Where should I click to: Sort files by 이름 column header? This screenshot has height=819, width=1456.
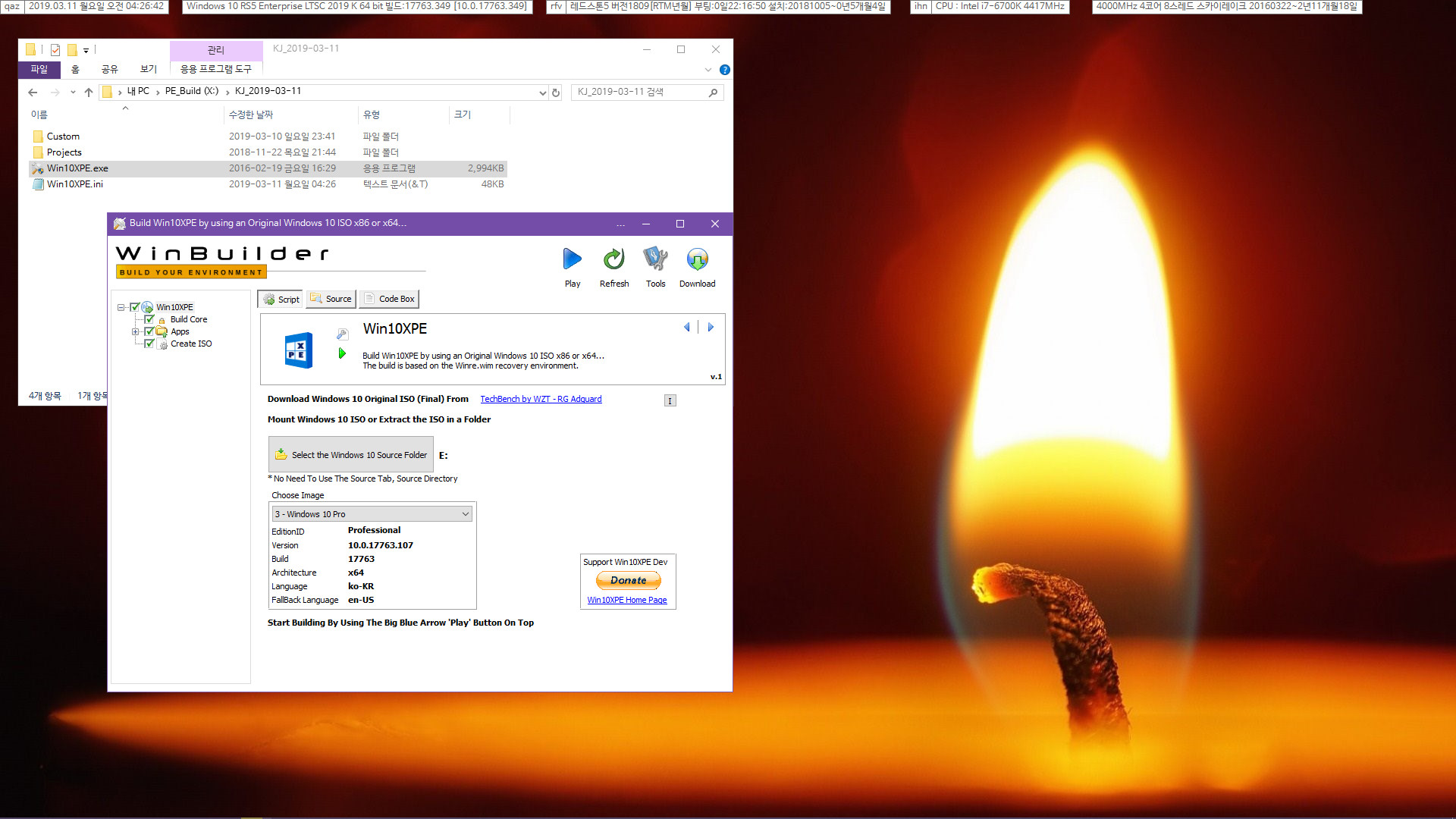click(125, 115)
